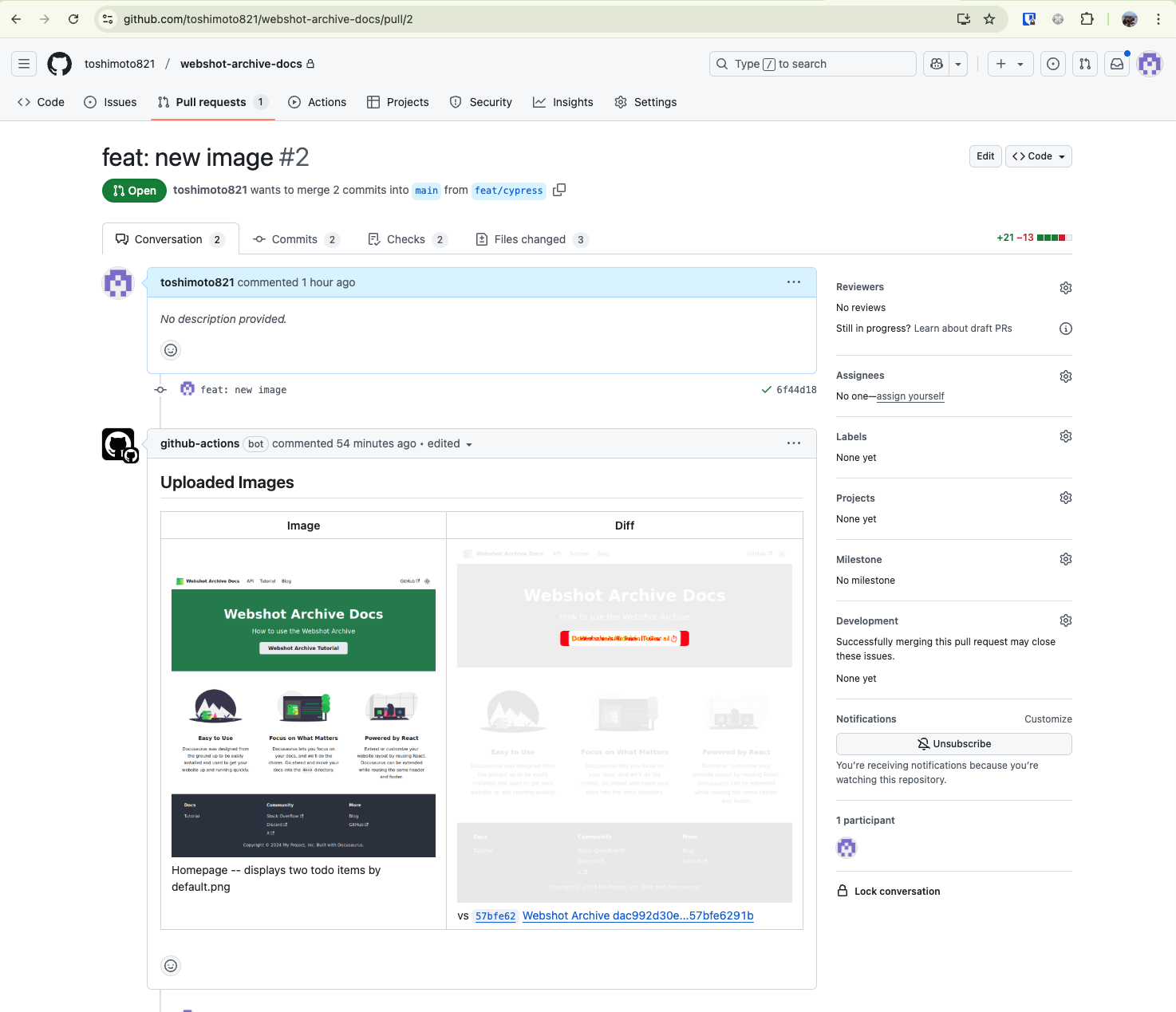The width and height of the screenshot is (1176, 1012).
Task: Click the assign yourself link
Action: coord(910,396)
